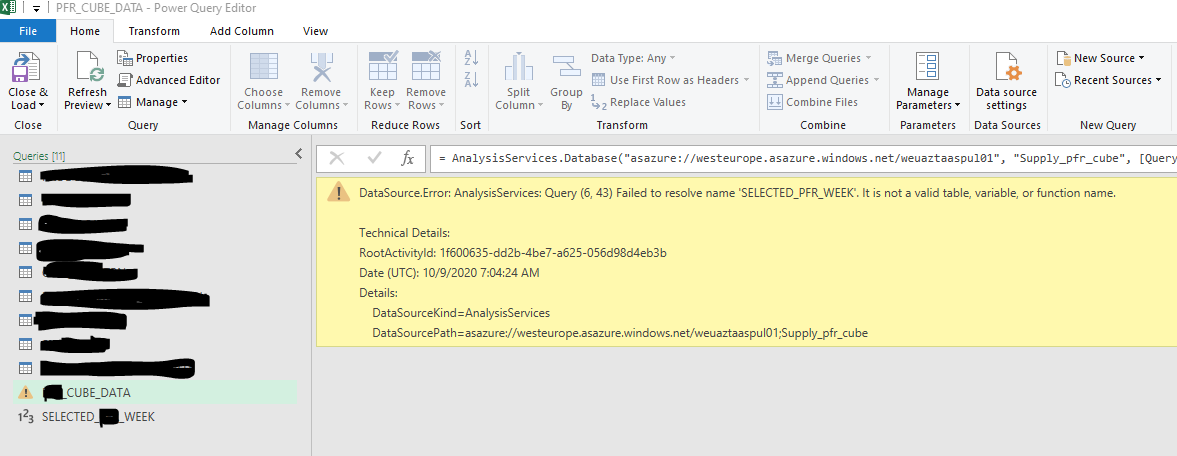This screenshot has height=456, width=1177.
Task: Switch to the Home tab
Action: point(85,31)
